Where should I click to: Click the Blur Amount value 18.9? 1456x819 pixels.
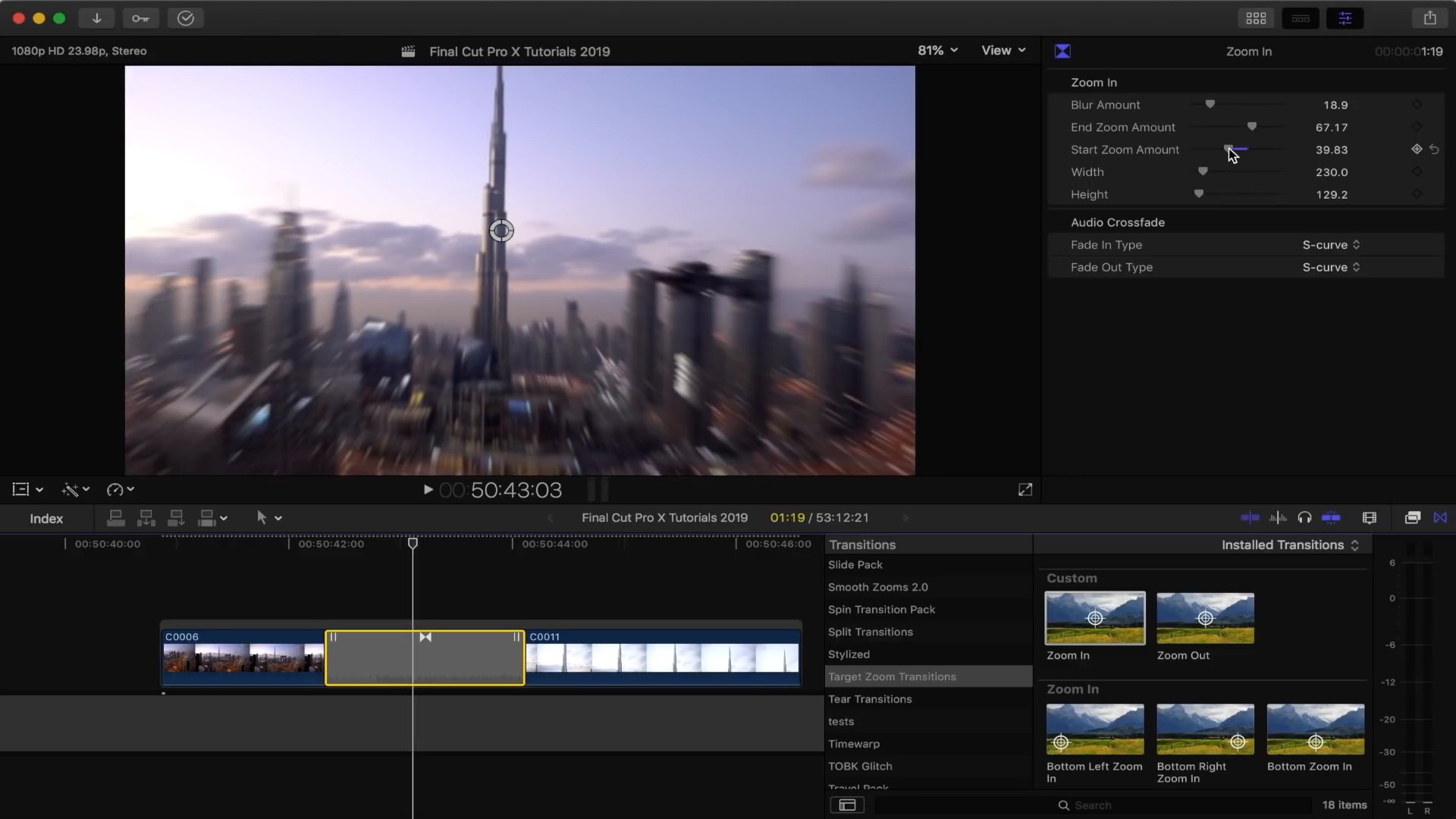click(1335, 105)
